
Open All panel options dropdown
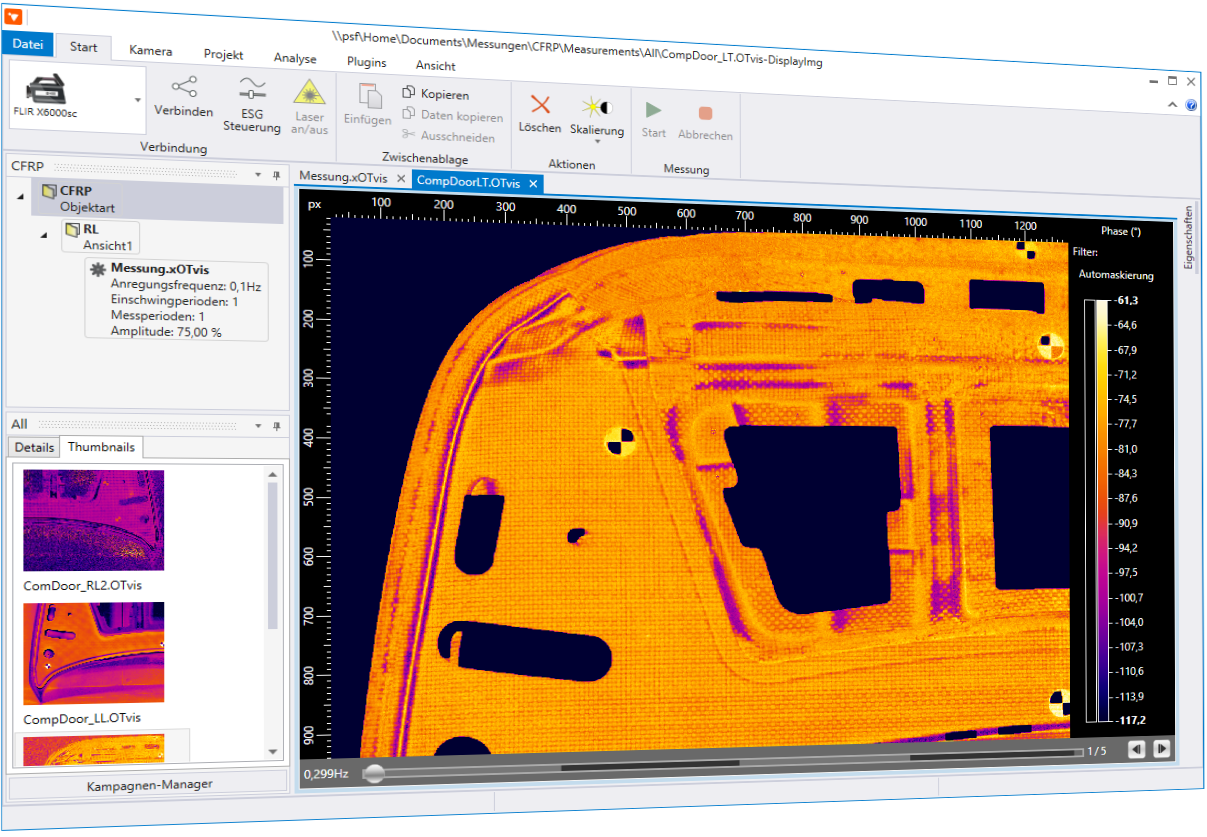pyautogui.click(x=259, y=425)
